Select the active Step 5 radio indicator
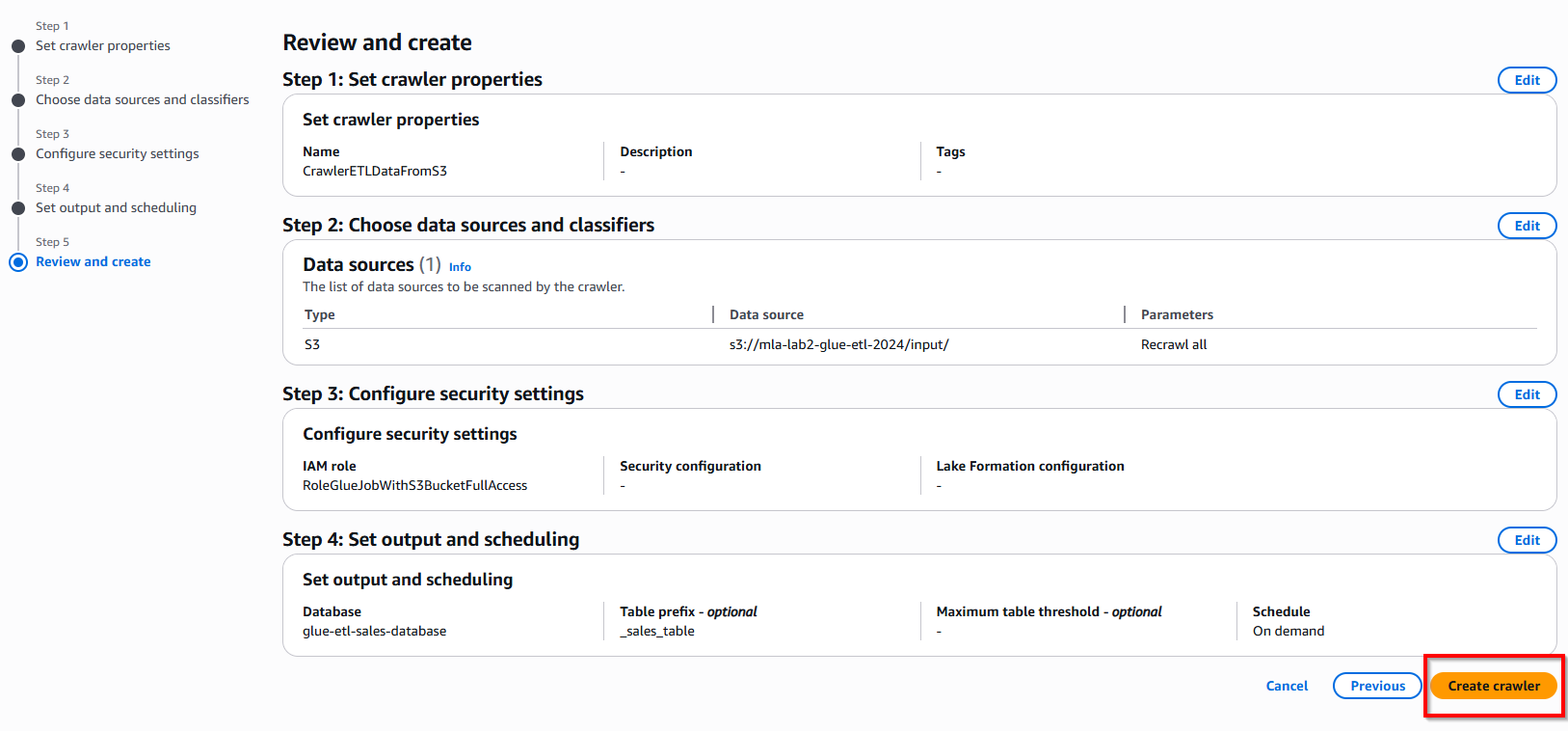1568x731 pixels. [x=18, y=262]
